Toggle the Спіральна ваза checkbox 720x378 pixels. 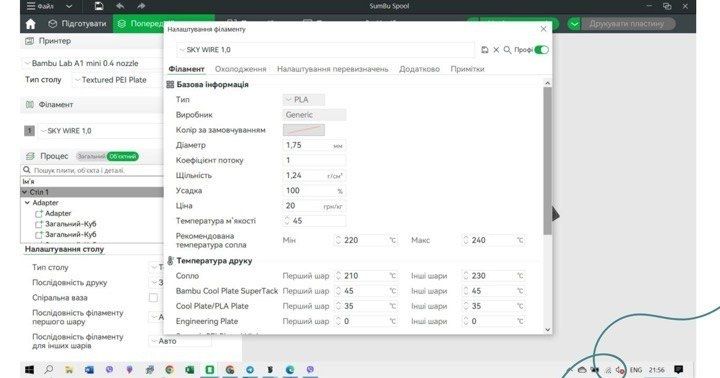click(153, 298)
